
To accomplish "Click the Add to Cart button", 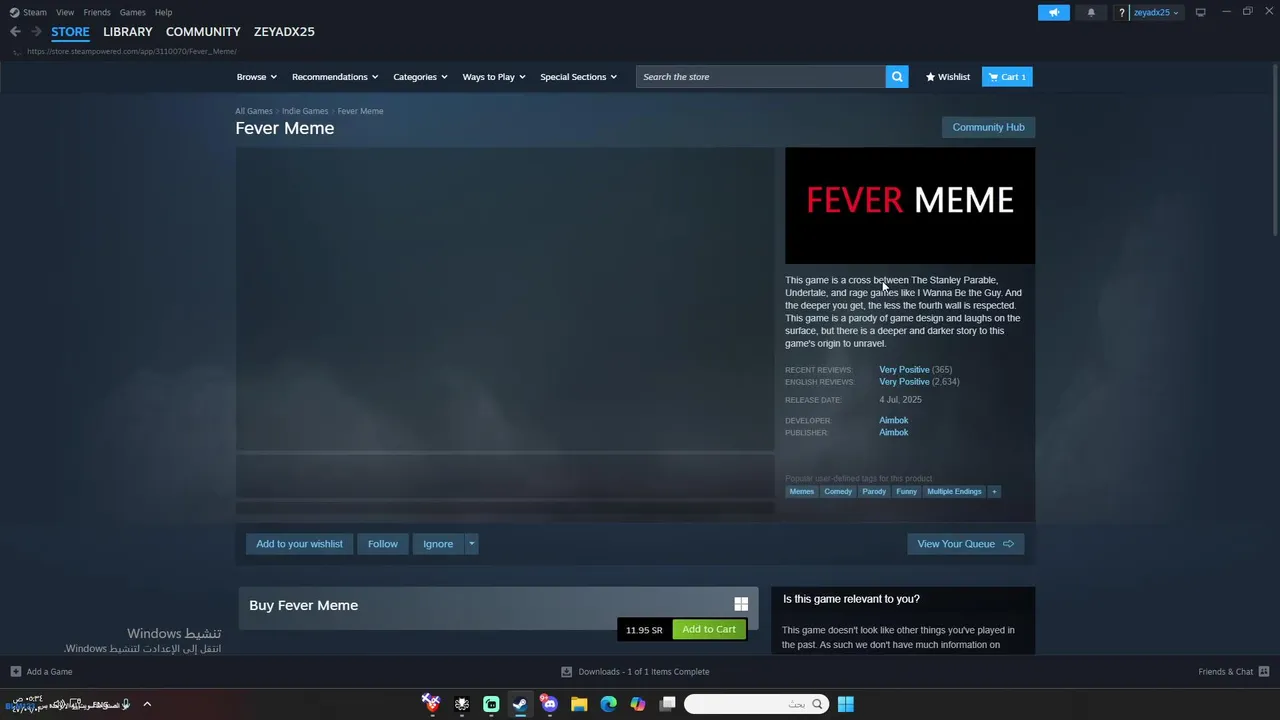I will (709, 629).
